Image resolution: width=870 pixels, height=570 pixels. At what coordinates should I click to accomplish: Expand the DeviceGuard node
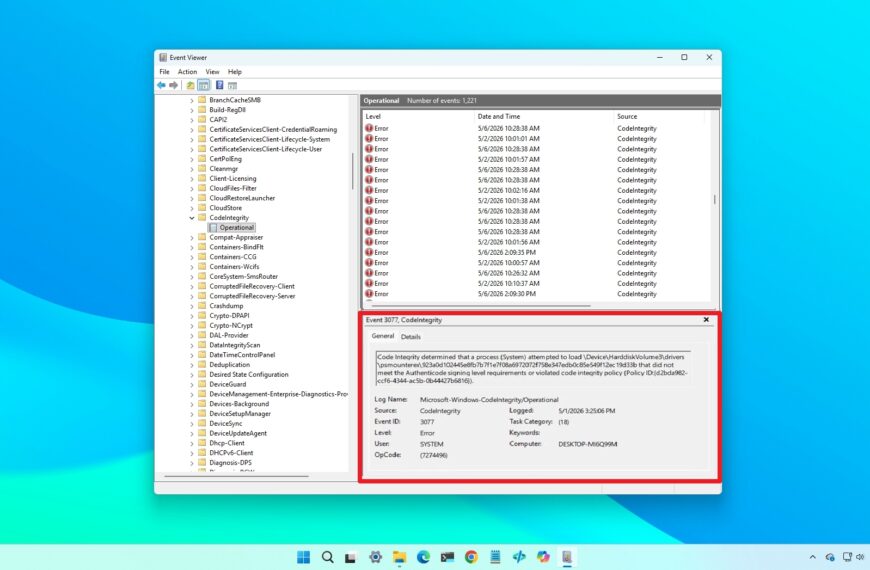(x=192, y=385)
